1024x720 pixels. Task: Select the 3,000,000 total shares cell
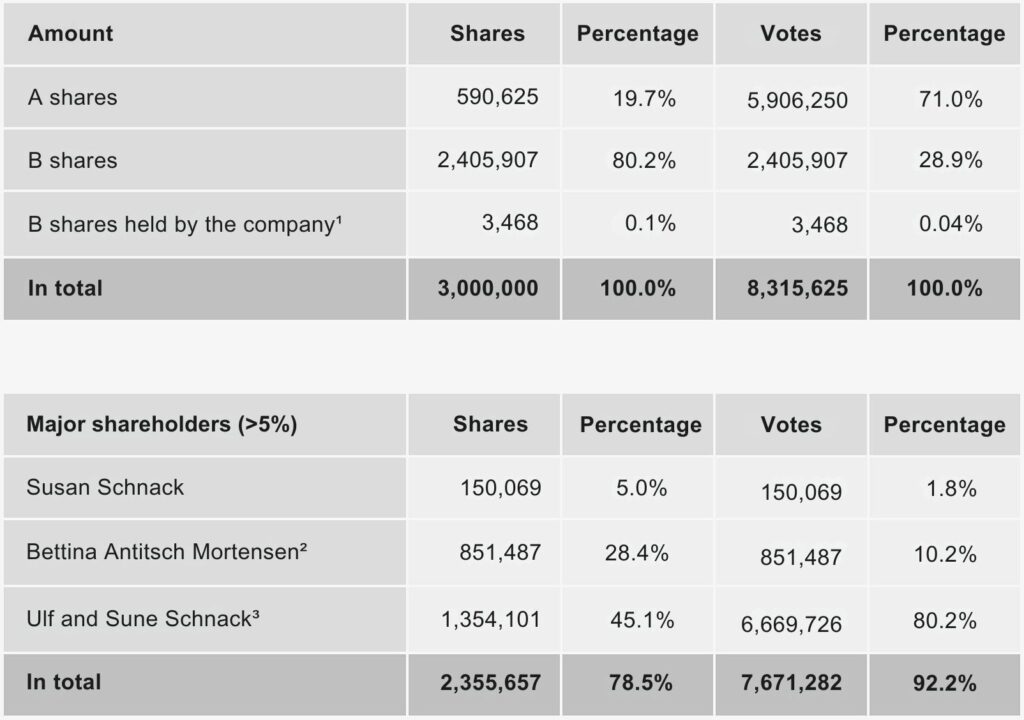point(488,288)
